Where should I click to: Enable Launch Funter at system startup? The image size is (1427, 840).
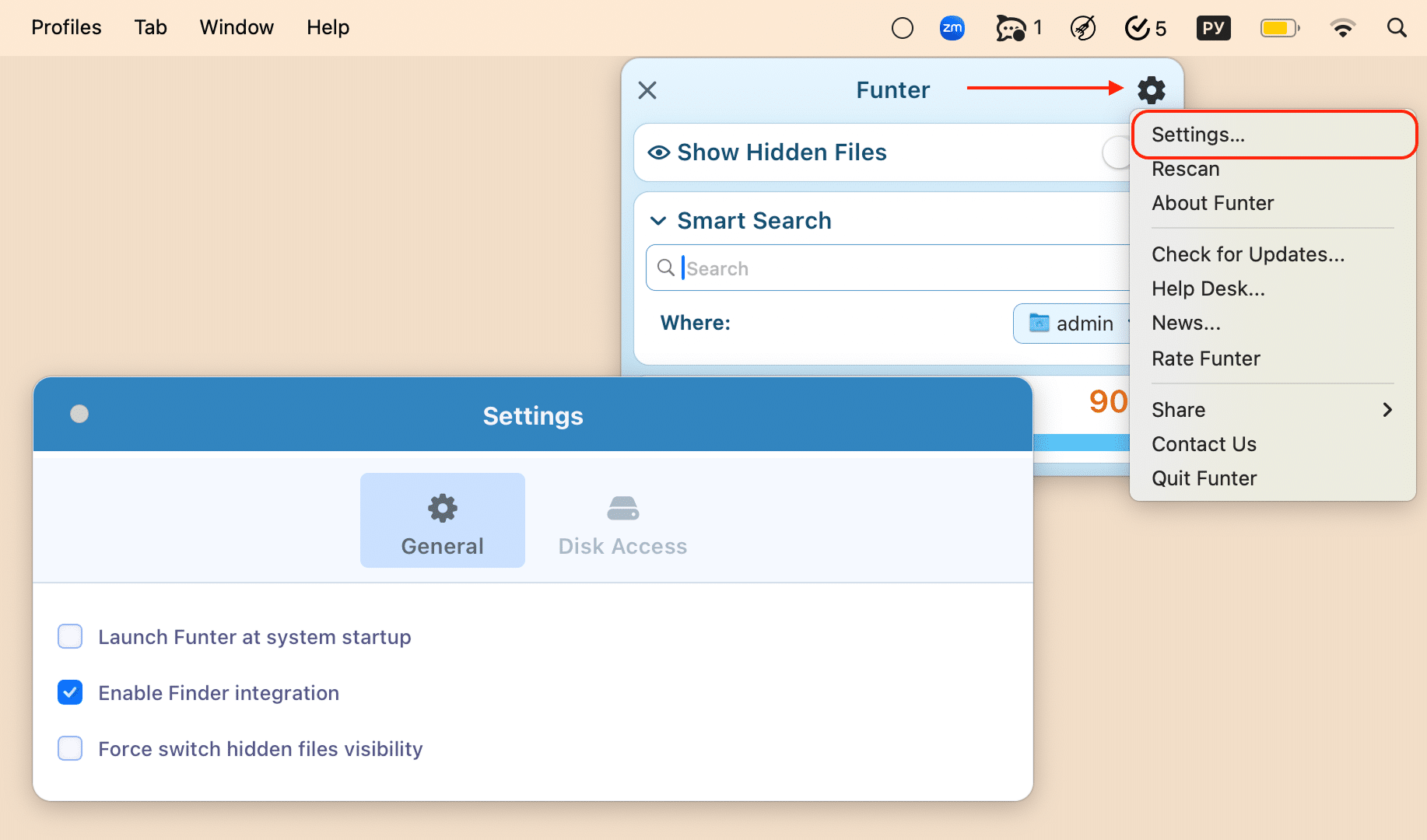click(70, 636)
